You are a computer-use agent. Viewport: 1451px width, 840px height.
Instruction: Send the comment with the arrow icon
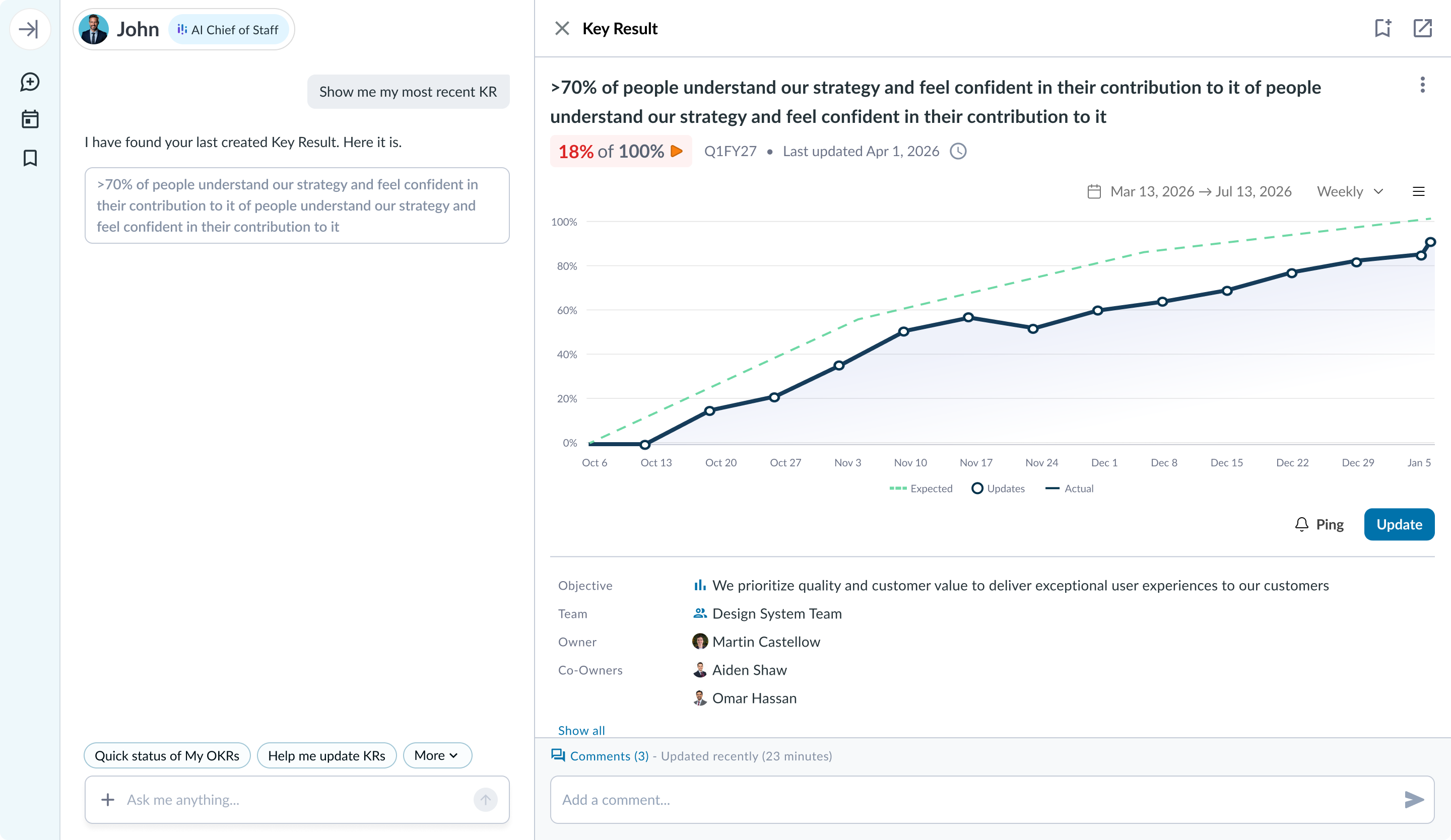[1414, 799]
